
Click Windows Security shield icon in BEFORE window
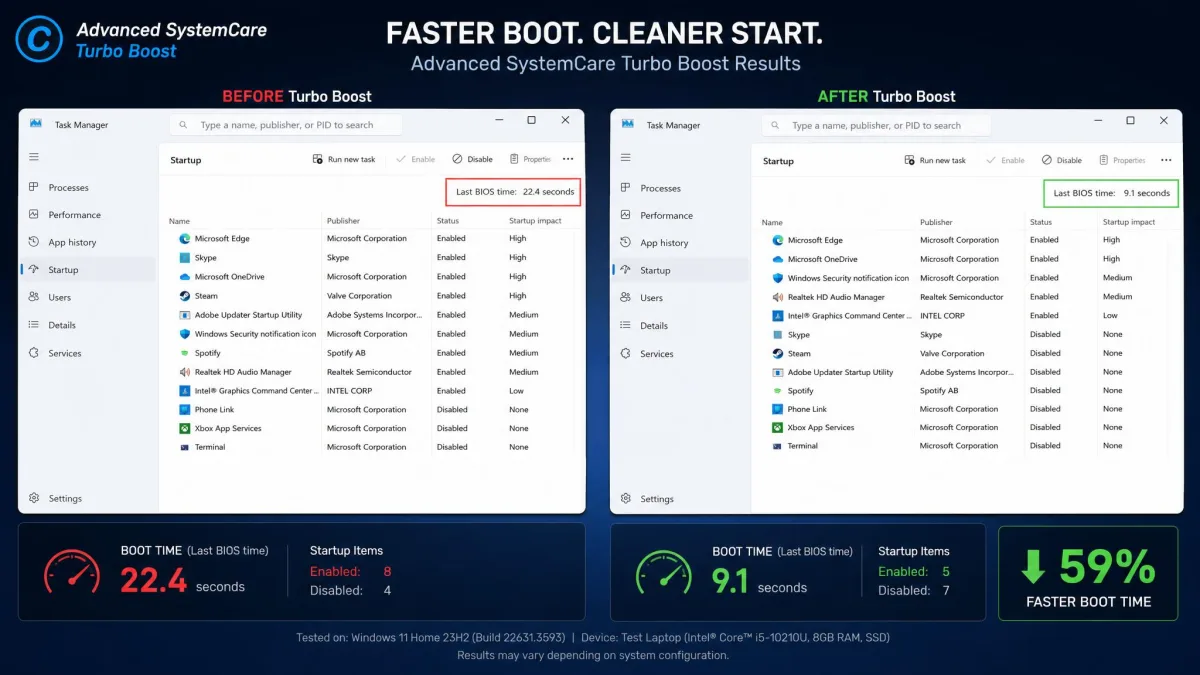(185, 334)
